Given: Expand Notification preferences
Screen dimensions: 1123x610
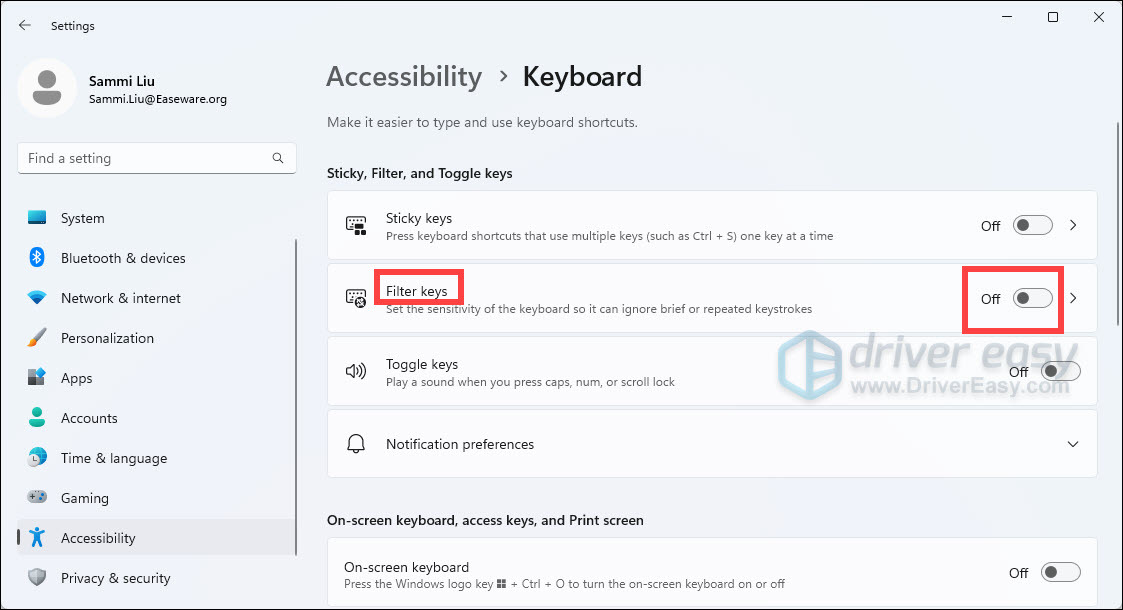Looking at the screenshot, I should pos(1072,444).
